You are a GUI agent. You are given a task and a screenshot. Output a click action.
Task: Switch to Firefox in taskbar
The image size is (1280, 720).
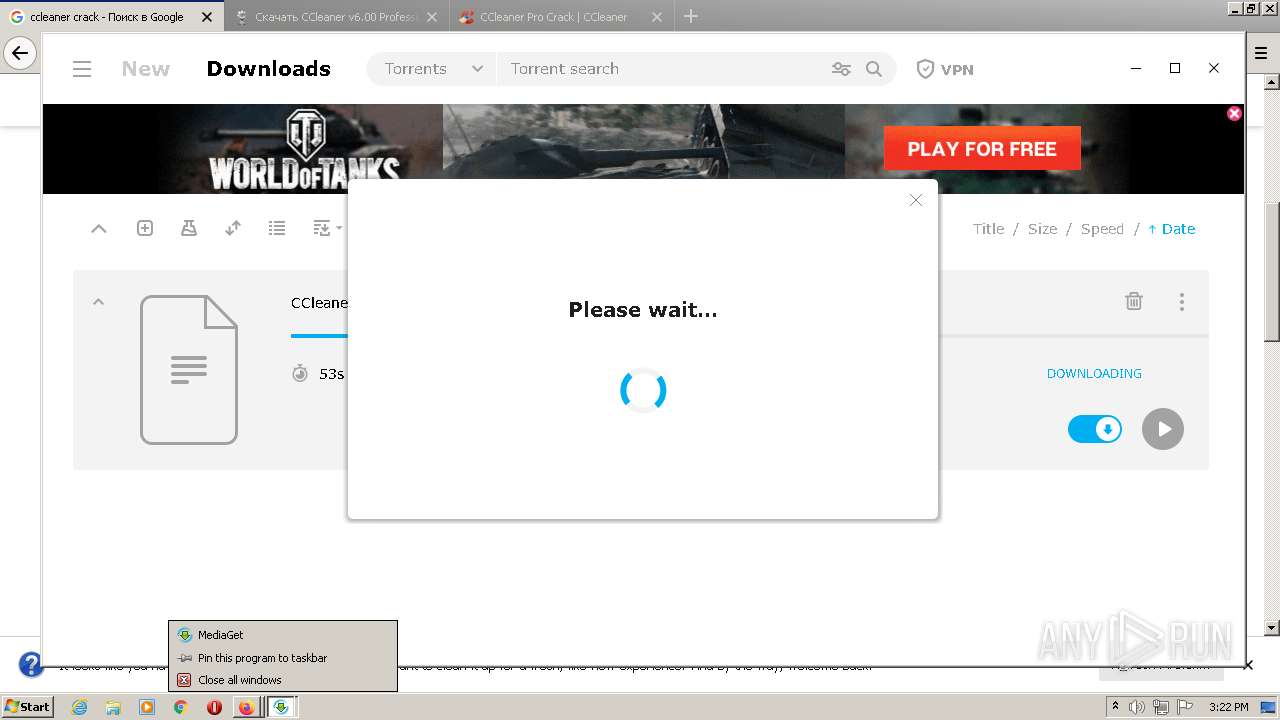(246, 707)
